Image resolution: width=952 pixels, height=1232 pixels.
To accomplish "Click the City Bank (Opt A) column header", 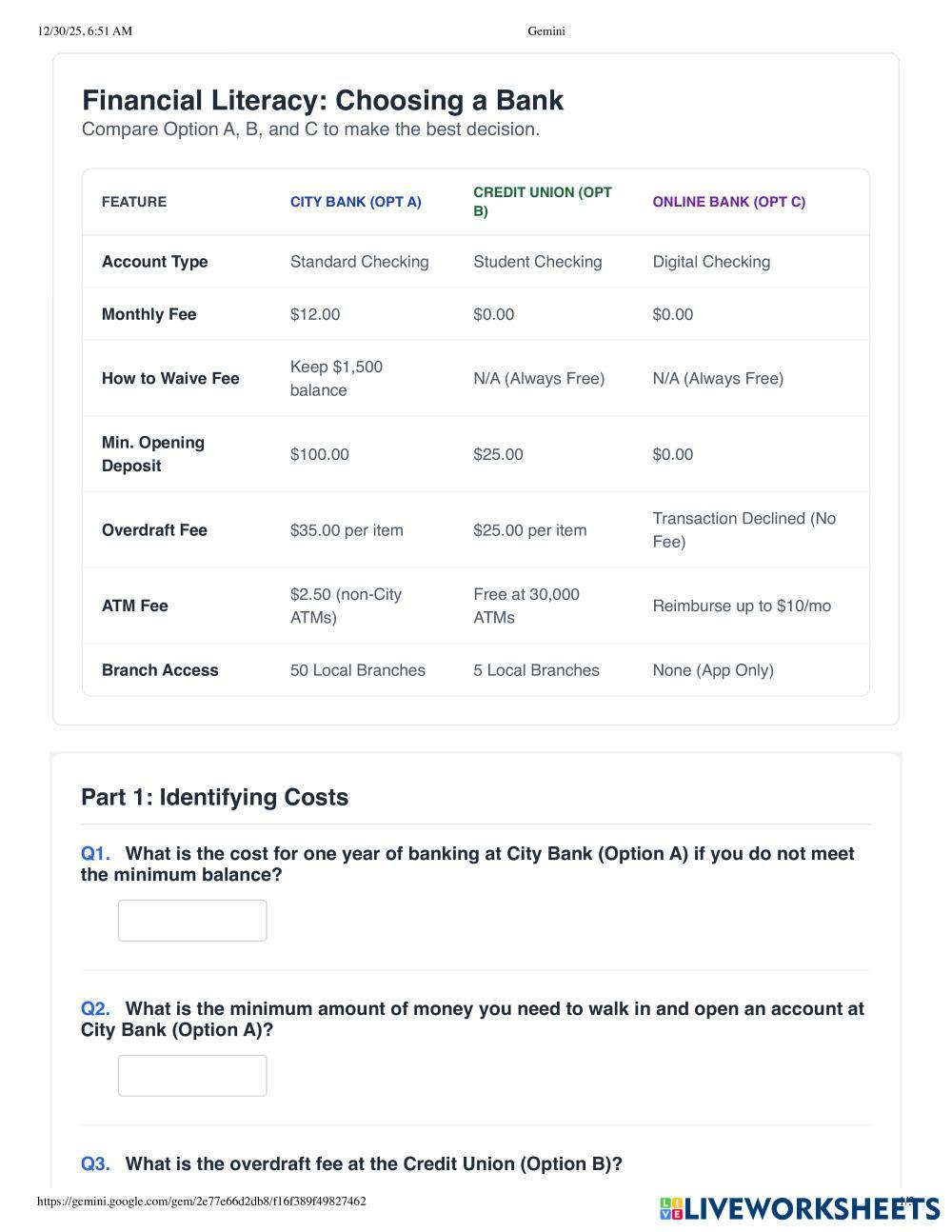I will [x=355, y=202].
